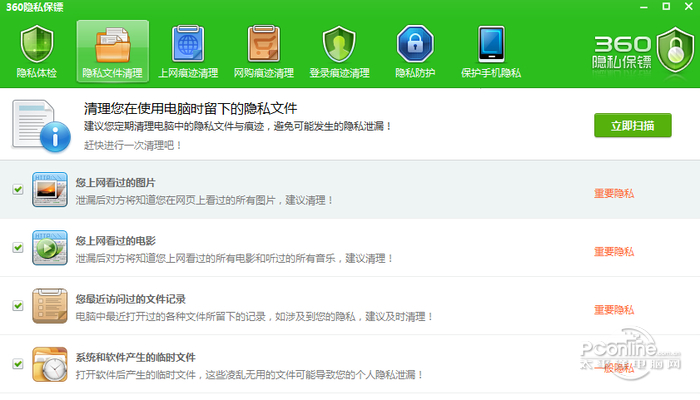Switch to the 隐私防护 tab label
Image resolution: width=700 pixels, height=400 pixels.
415,73
